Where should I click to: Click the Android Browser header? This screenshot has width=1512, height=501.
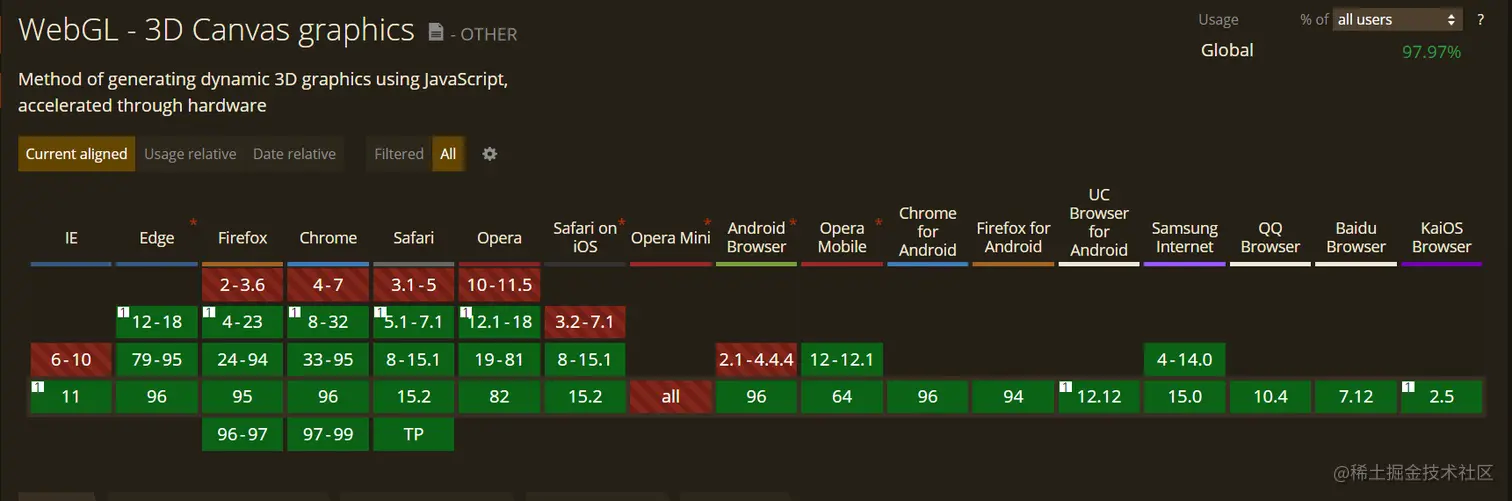pos(756,238)
